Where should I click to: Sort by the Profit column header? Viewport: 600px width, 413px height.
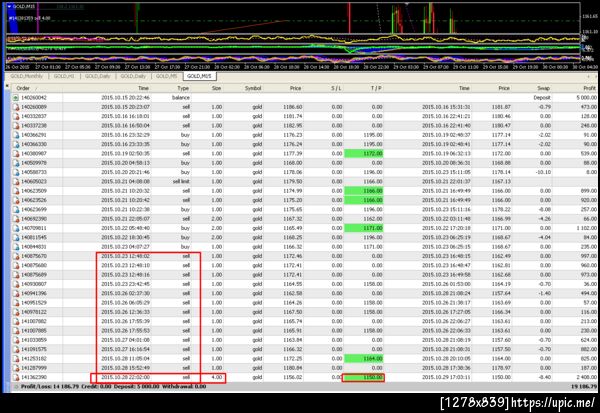click(x=589, y=88)
